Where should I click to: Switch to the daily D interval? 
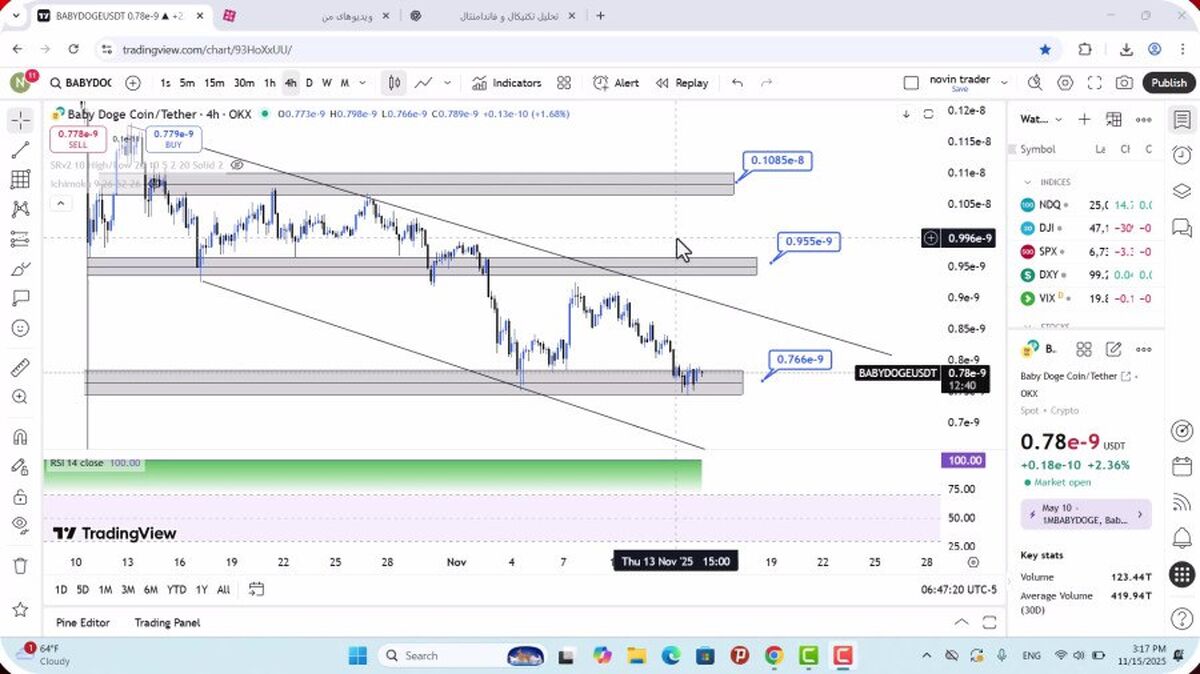pos(309,83)
